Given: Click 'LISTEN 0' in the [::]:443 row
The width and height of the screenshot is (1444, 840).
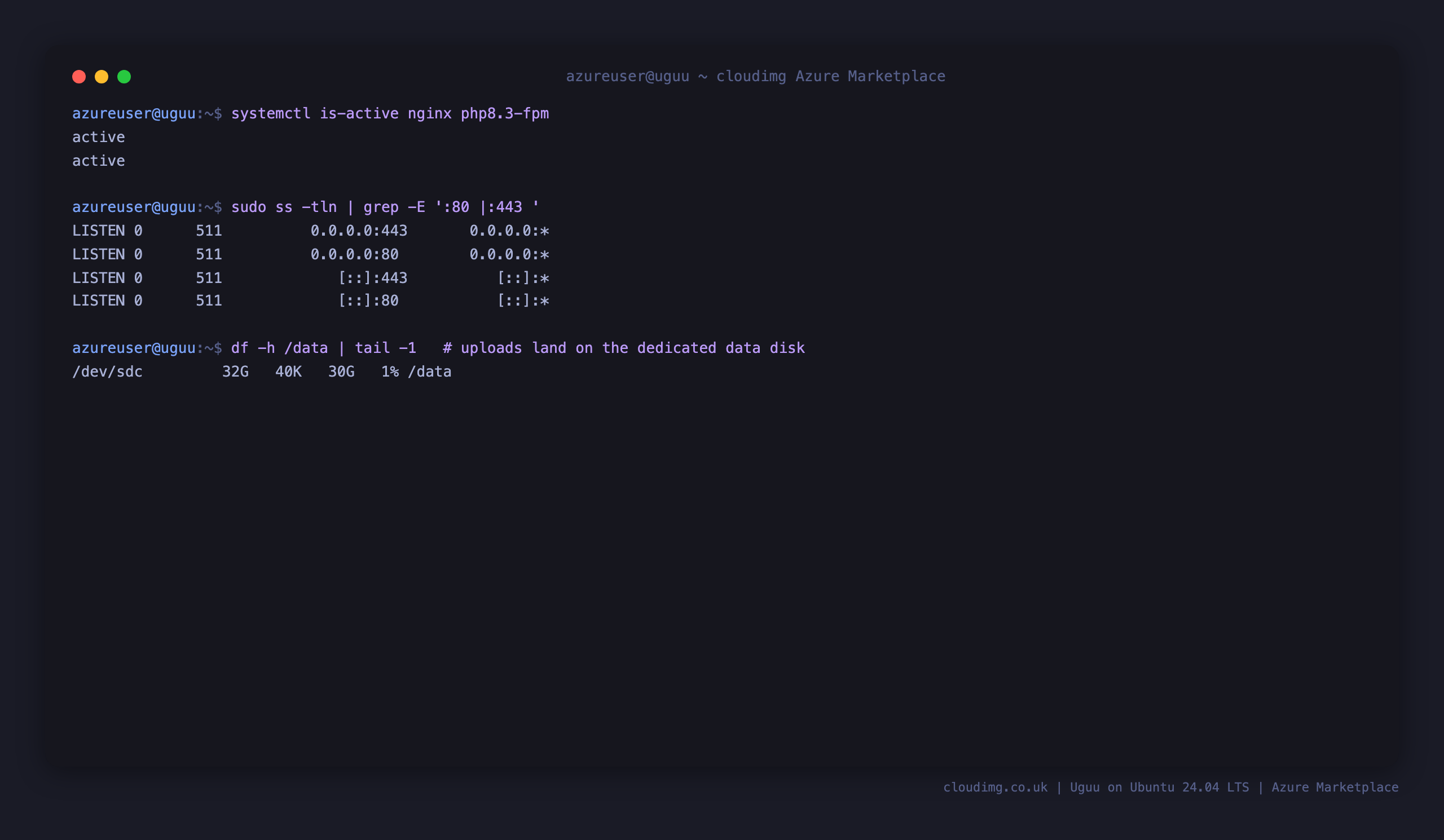Looking at the screenshot, I should (107, 278).
